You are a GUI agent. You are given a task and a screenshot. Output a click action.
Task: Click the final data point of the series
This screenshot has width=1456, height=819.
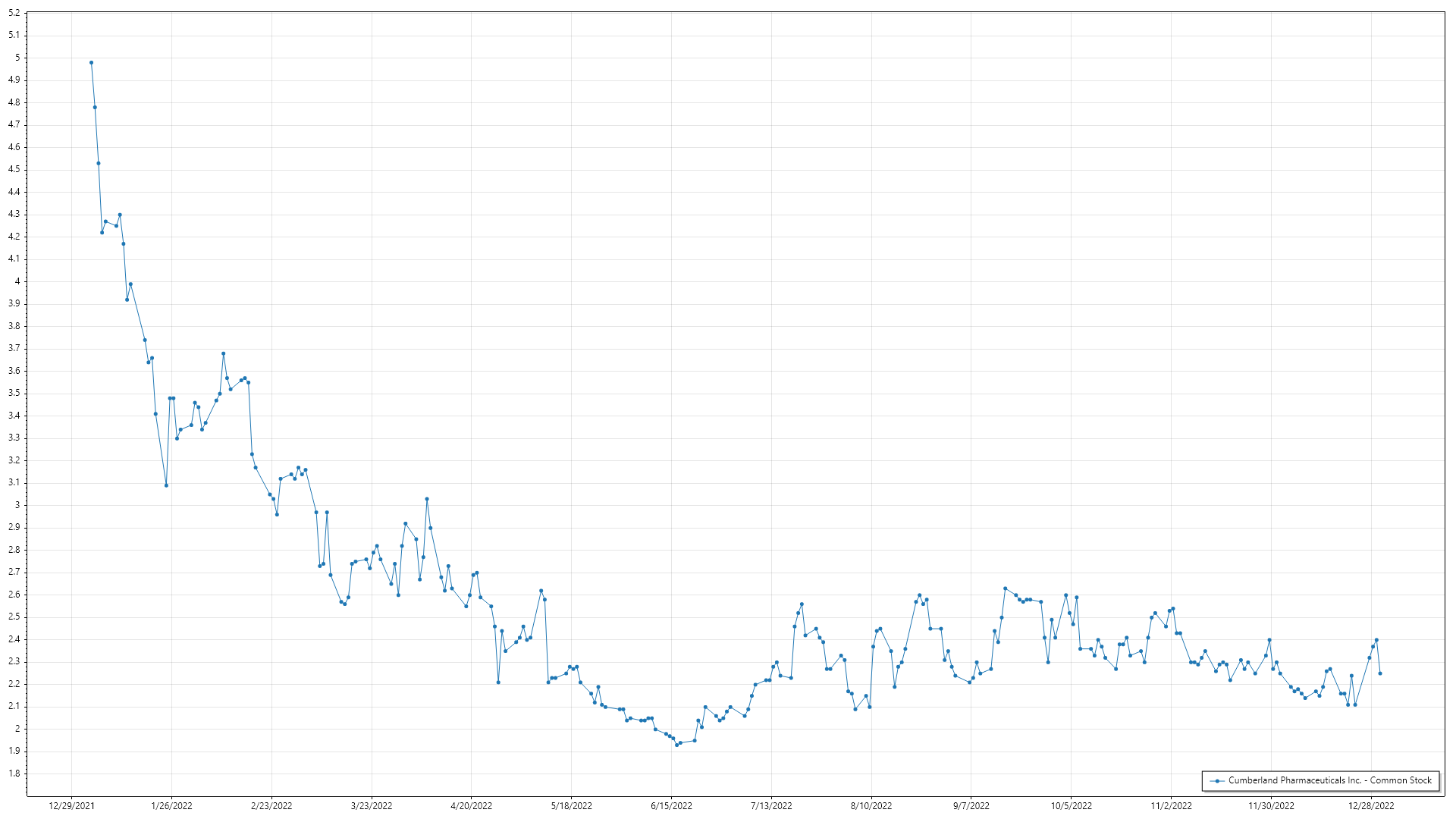pos(1380,673)
